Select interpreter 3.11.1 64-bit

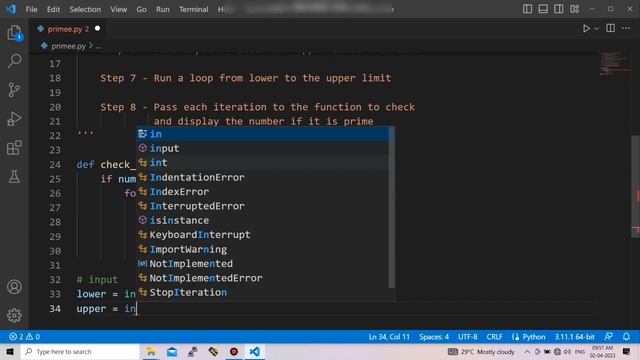574,337
